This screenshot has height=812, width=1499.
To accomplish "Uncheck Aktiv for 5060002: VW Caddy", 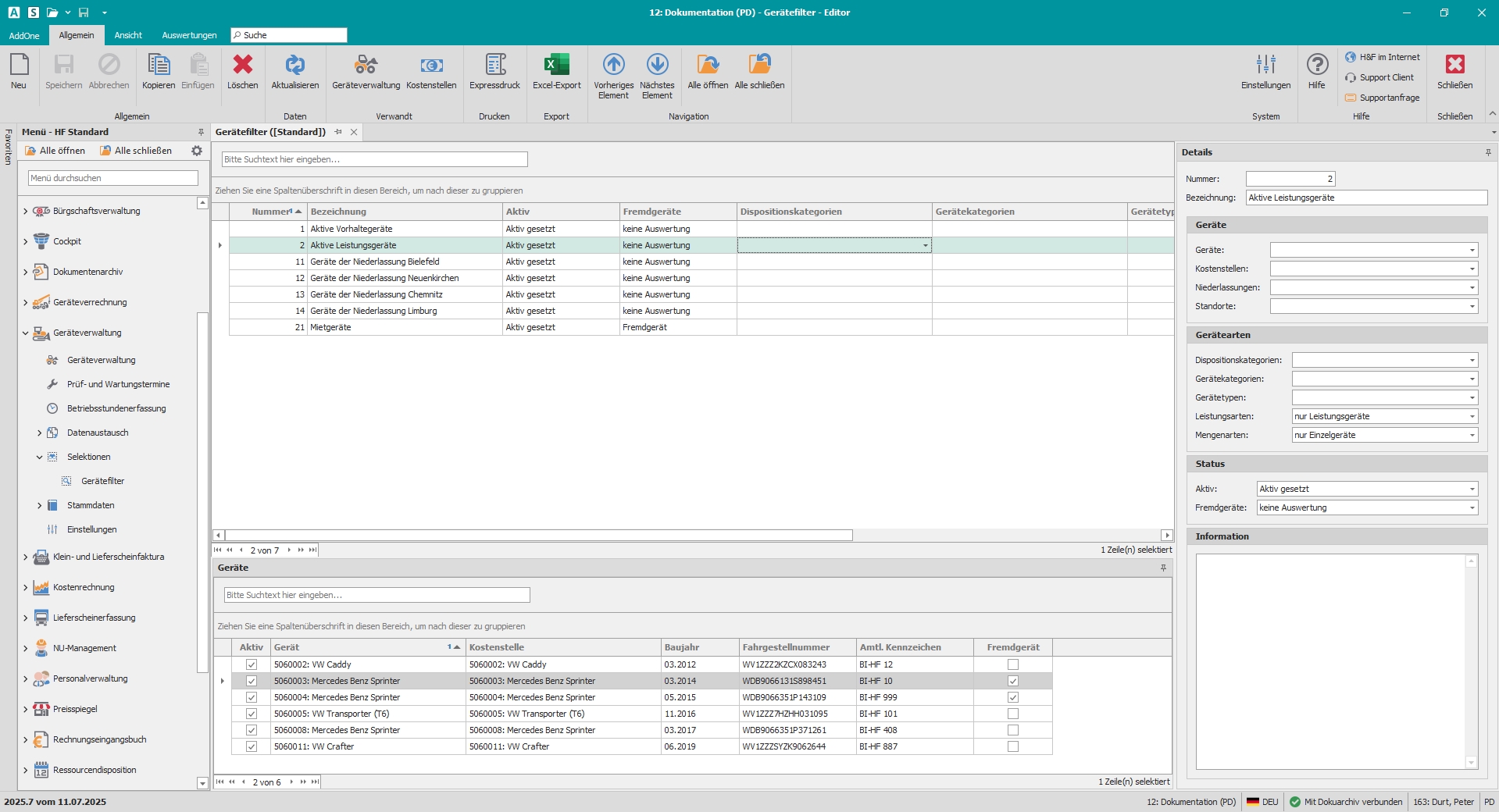I will pos(252,664).
